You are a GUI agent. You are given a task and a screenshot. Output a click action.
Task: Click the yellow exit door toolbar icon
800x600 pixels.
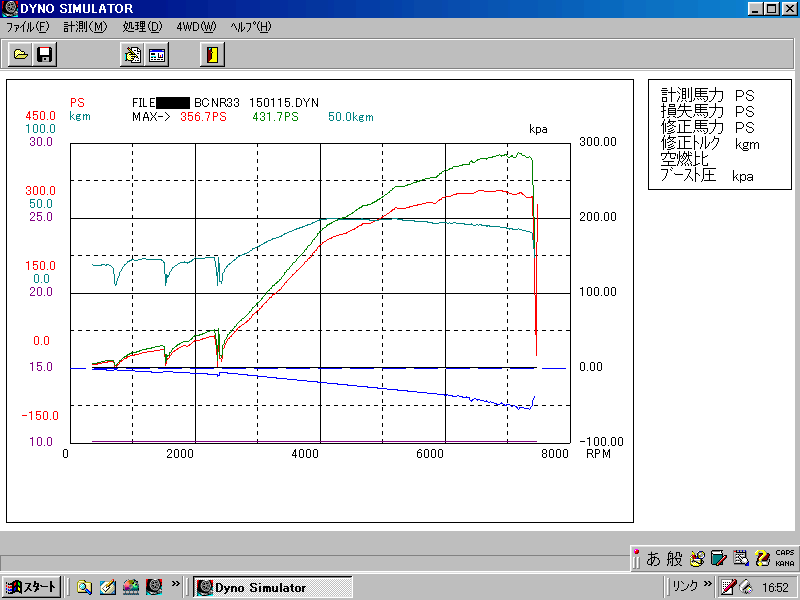click(211, 54)
